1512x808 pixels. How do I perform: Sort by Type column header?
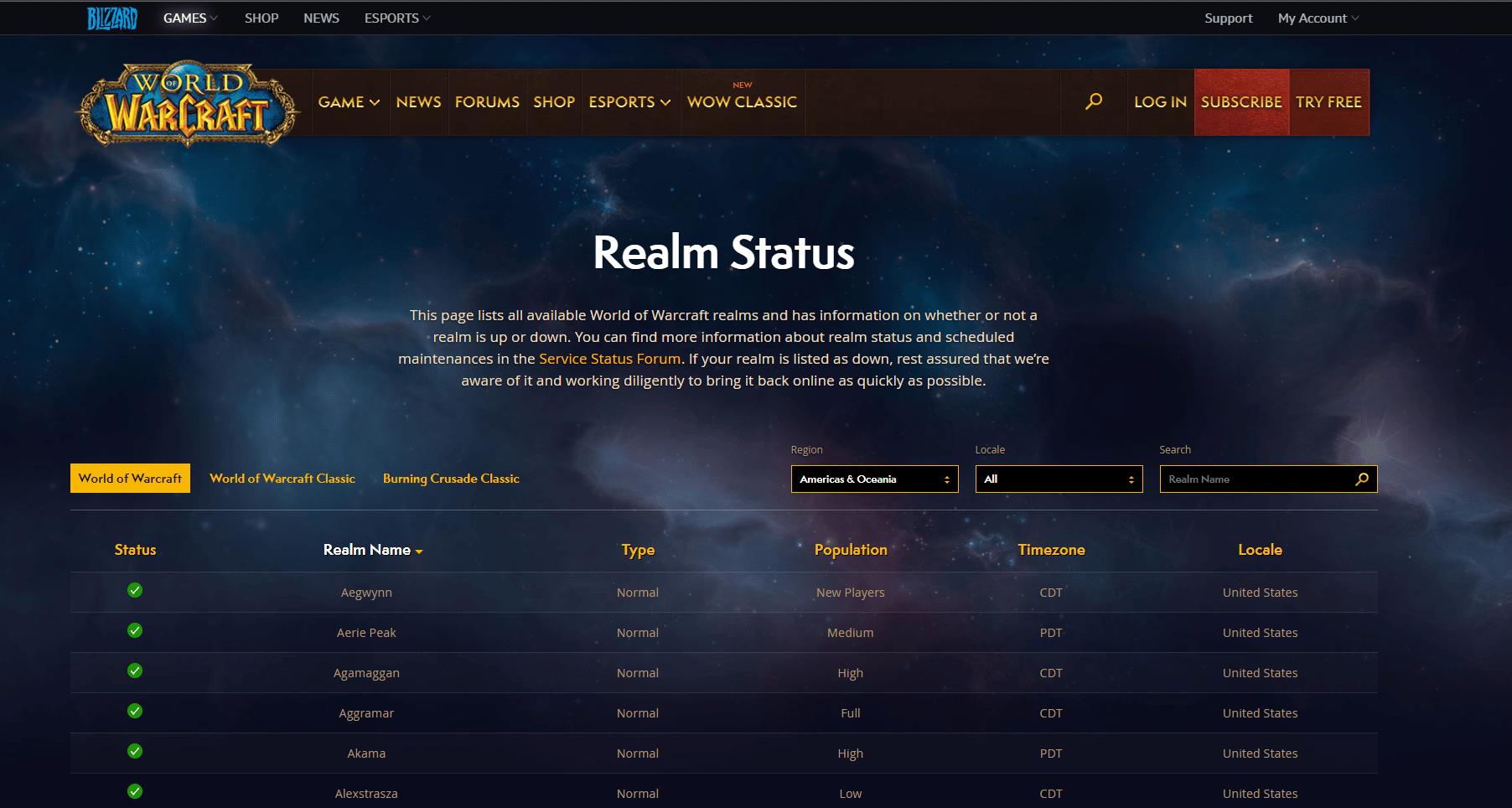[638, 551]
